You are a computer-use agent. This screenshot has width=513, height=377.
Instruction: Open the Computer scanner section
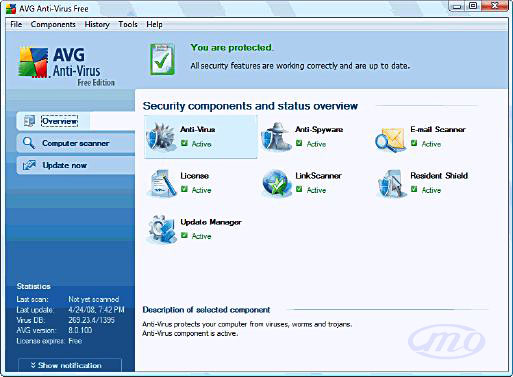tap(76, 143)
